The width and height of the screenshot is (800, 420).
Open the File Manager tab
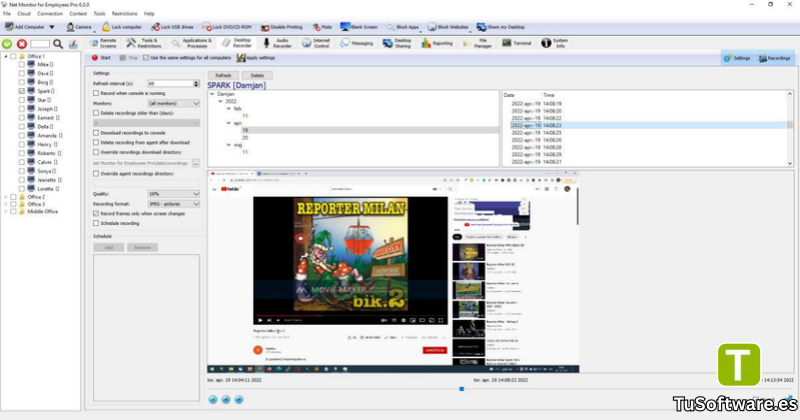tap(478, 43)
